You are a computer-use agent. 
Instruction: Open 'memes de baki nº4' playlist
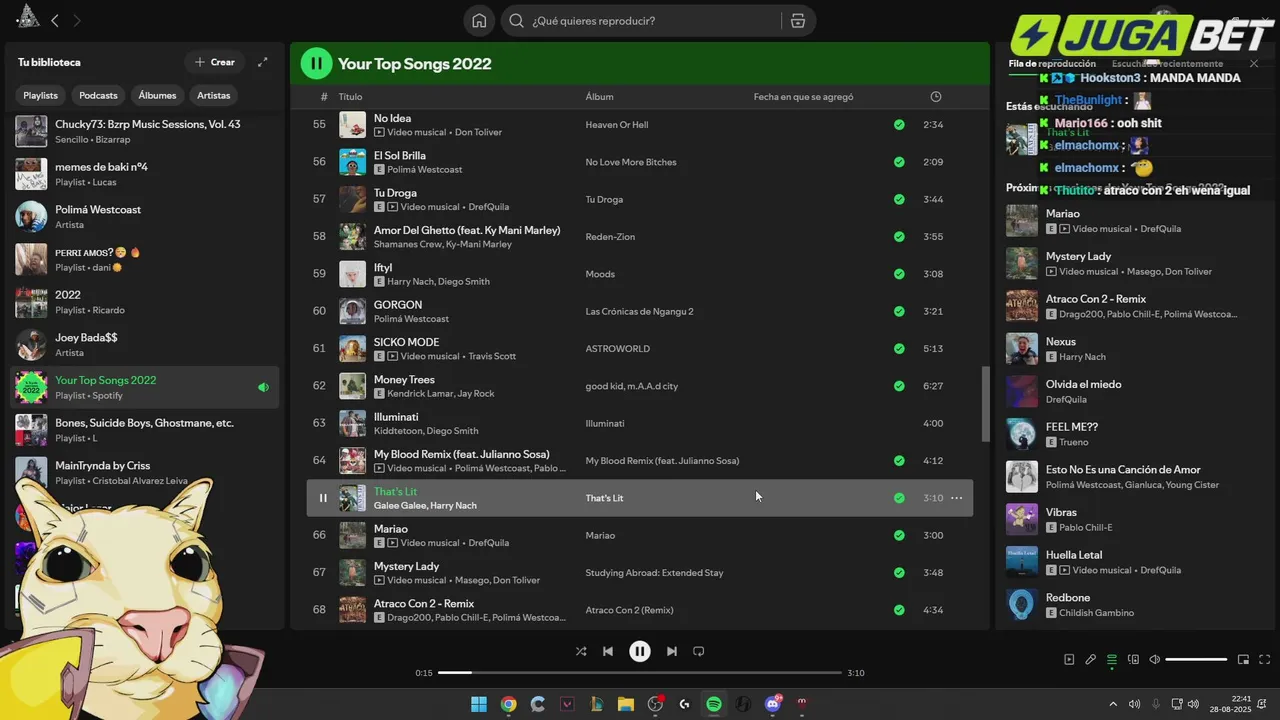(146, 174)
